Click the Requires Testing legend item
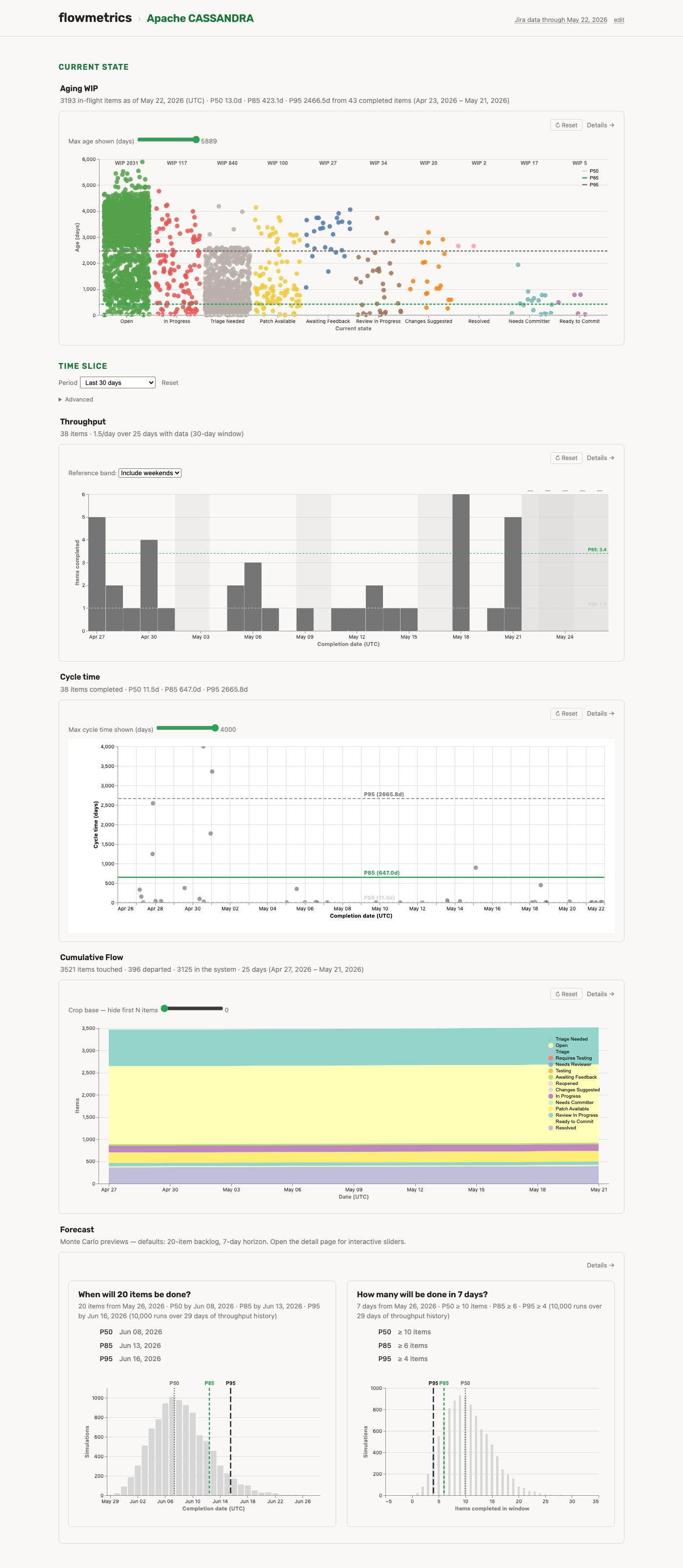The width and height of the screenshot is (683, 1568). tap(570, 1059)
